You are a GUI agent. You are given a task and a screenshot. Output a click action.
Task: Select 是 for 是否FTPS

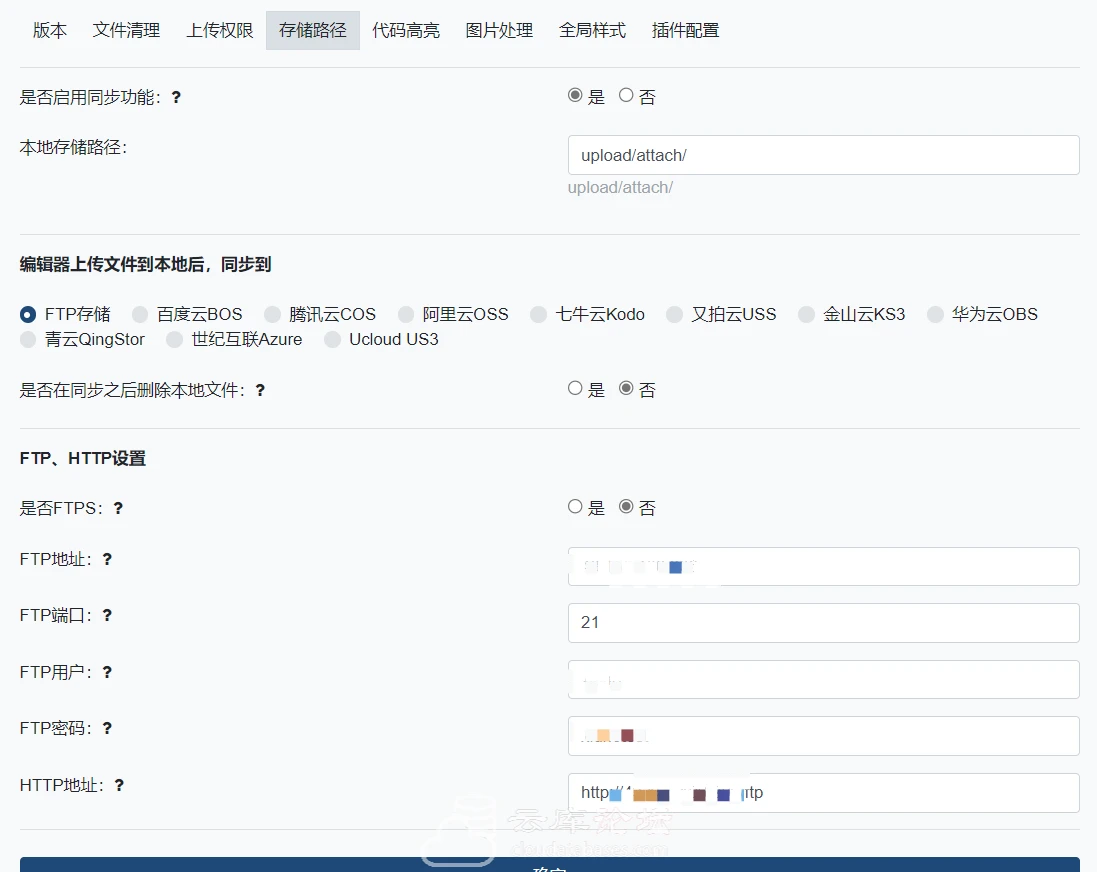coord(575,506)
